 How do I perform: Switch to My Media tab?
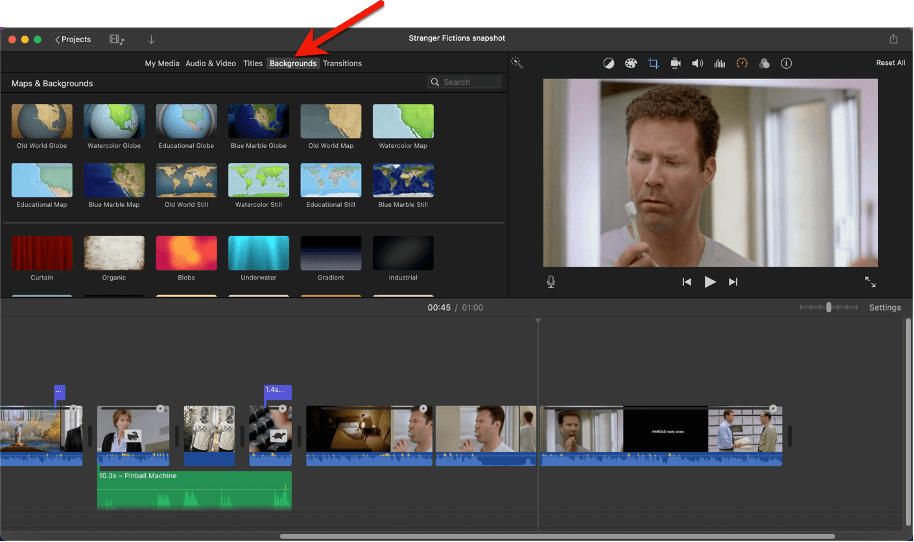162,63
